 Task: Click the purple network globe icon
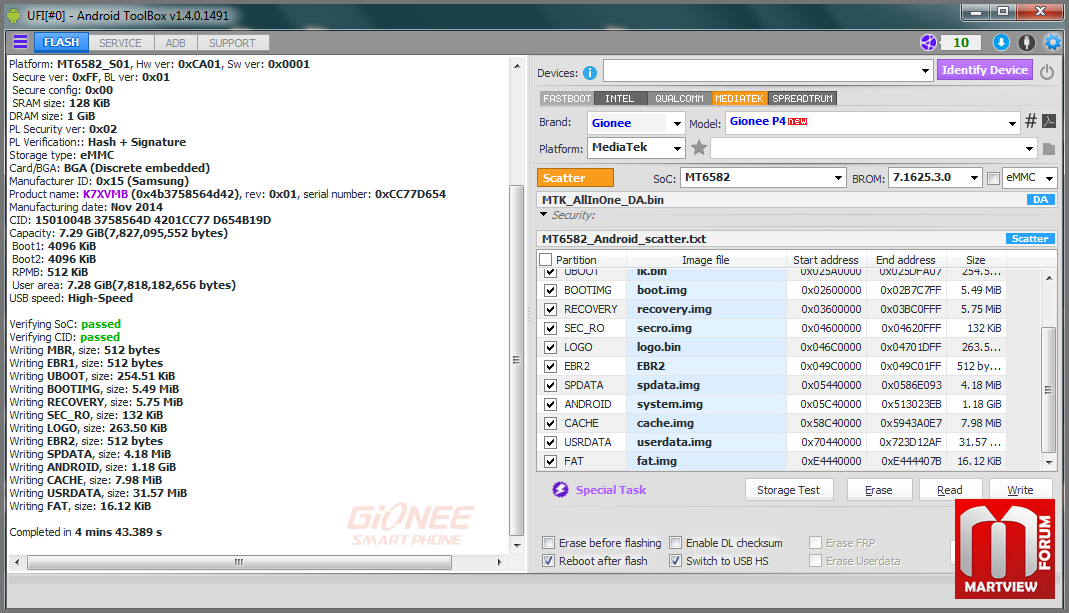(928, 42)
